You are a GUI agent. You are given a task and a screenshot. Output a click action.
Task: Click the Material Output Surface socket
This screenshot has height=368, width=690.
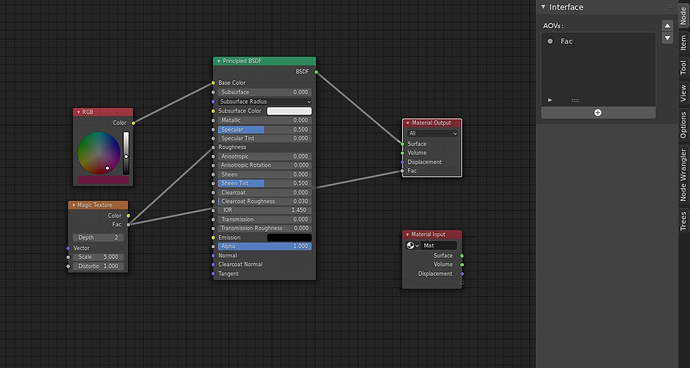point(402,144)
